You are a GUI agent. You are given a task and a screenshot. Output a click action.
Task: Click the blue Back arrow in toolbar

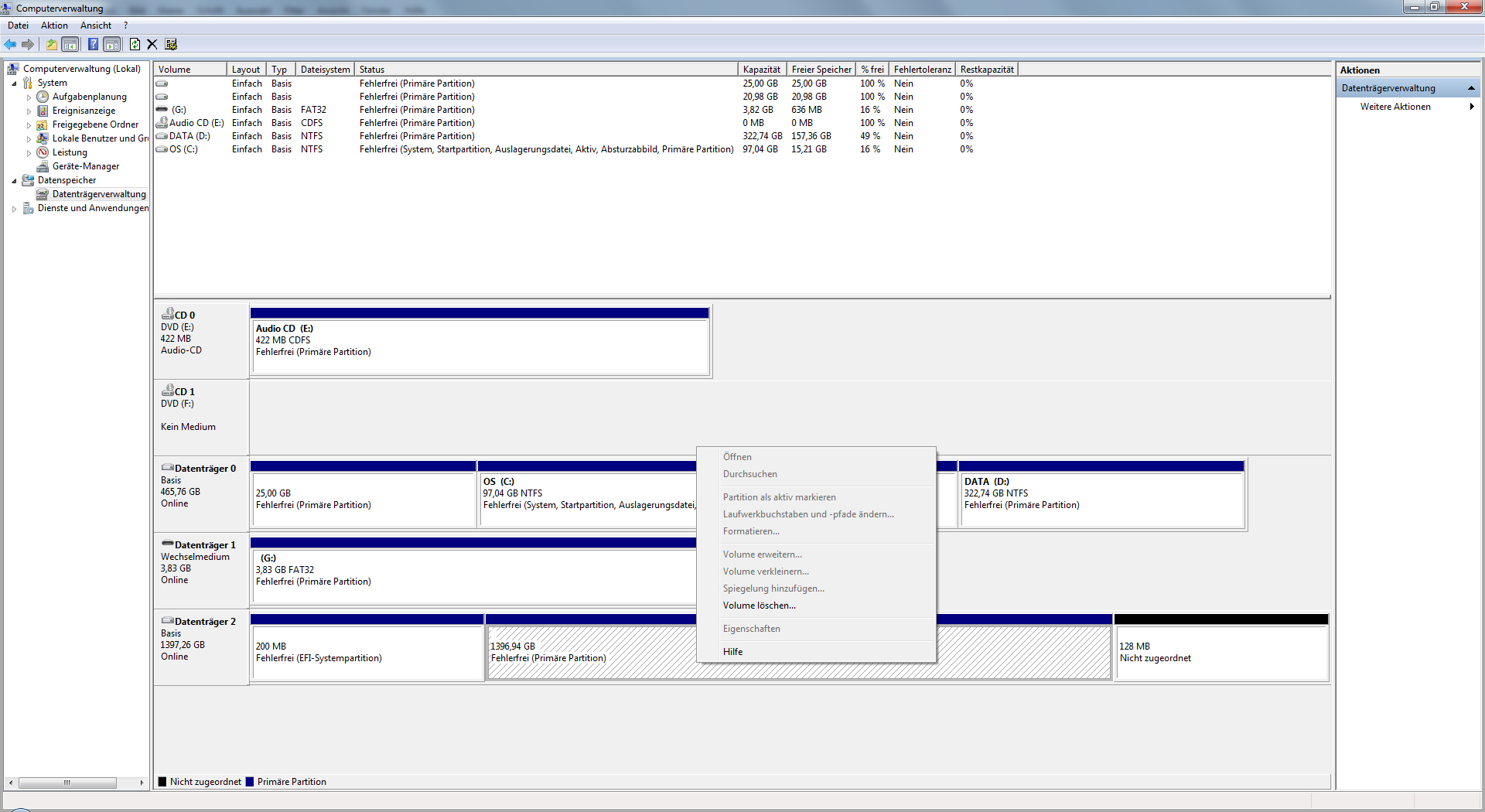(x=10, y=45)
